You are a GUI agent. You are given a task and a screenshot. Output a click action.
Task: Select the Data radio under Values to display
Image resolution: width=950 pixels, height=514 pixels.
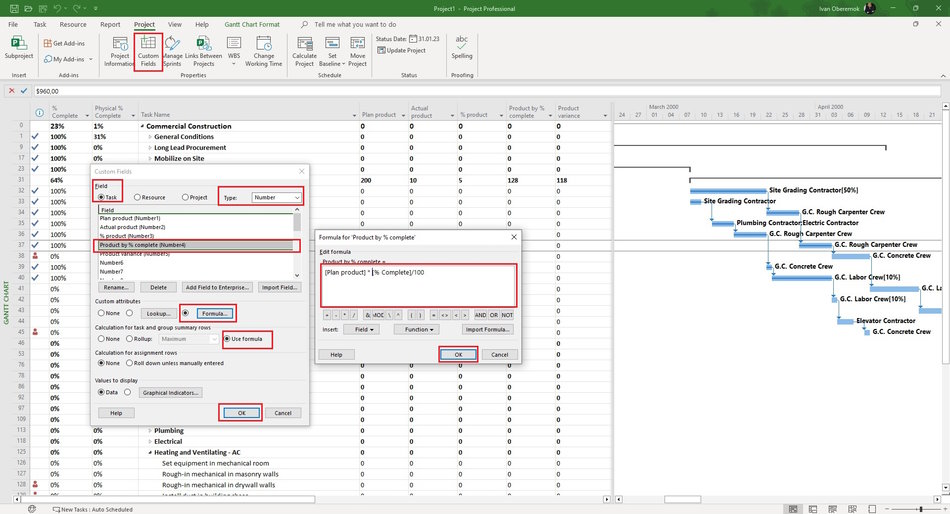point(101,392)
